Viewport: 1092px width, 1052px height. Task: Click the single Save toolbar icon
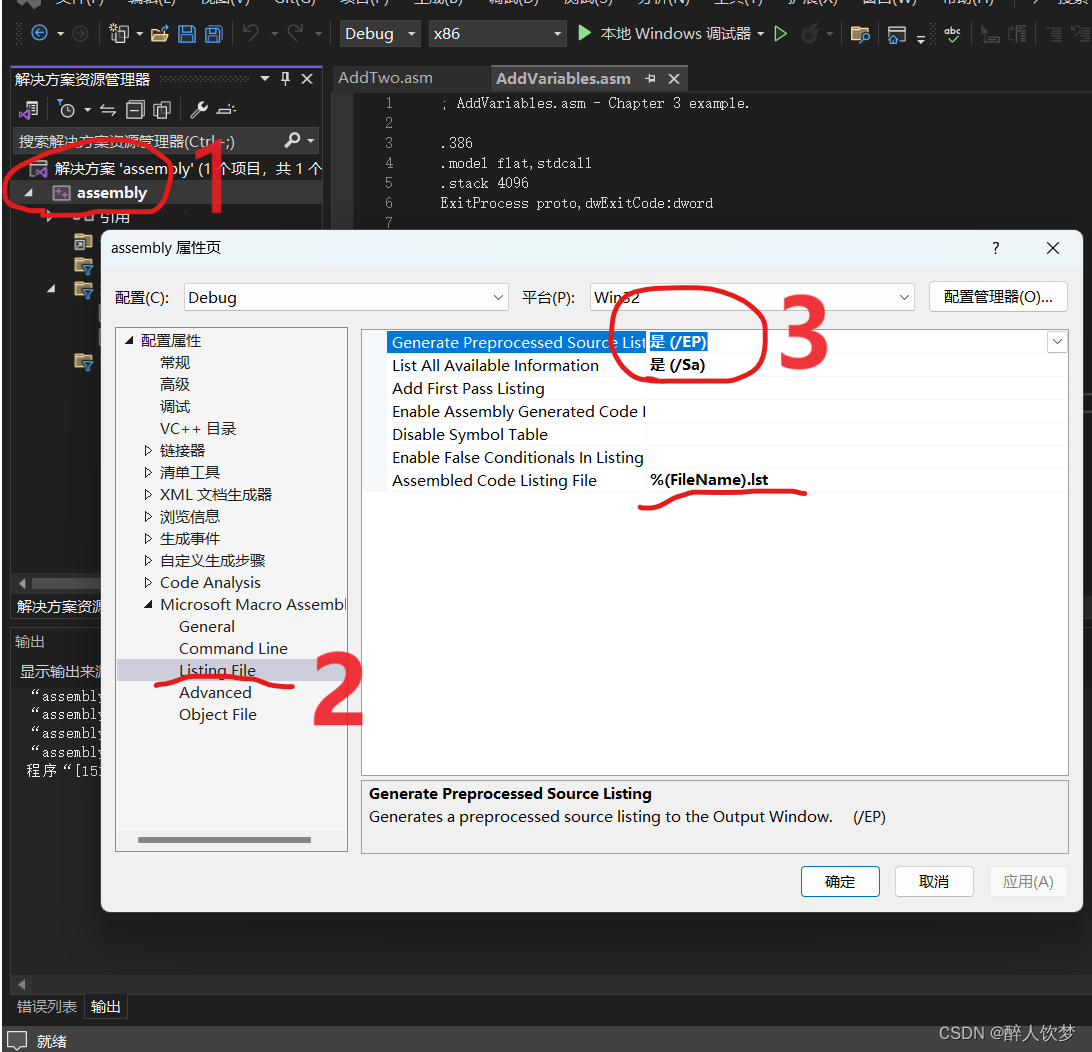187,33
